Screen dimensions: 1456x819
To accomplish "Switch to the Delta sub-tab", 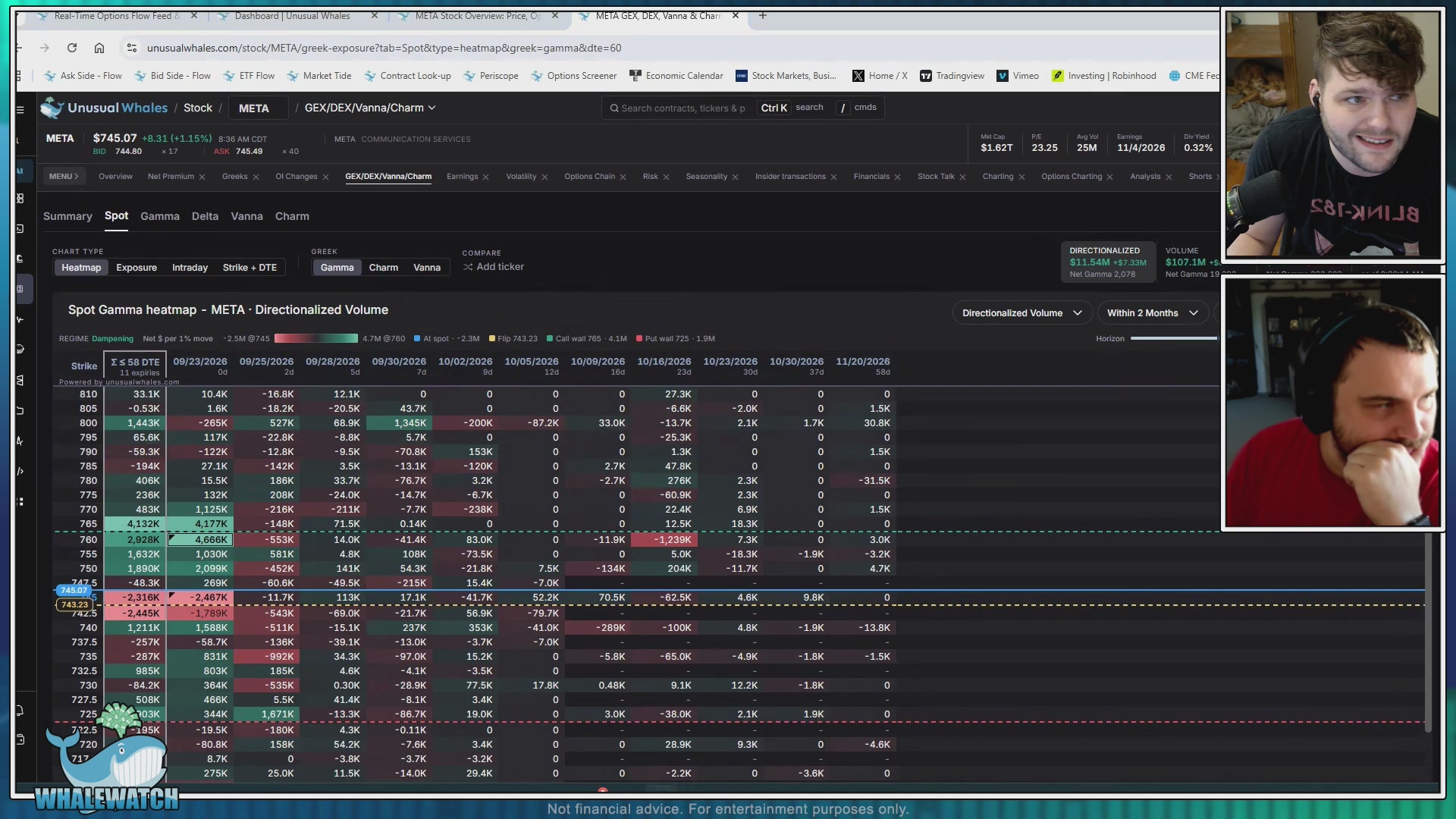I will point(205,216).
